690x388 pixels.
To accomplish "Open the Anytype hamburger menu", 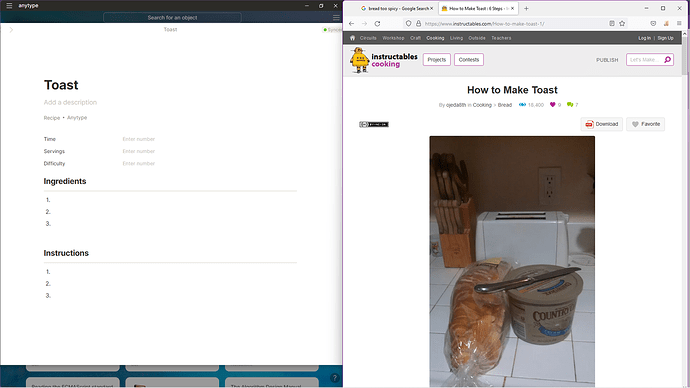I will click(9, 6).
